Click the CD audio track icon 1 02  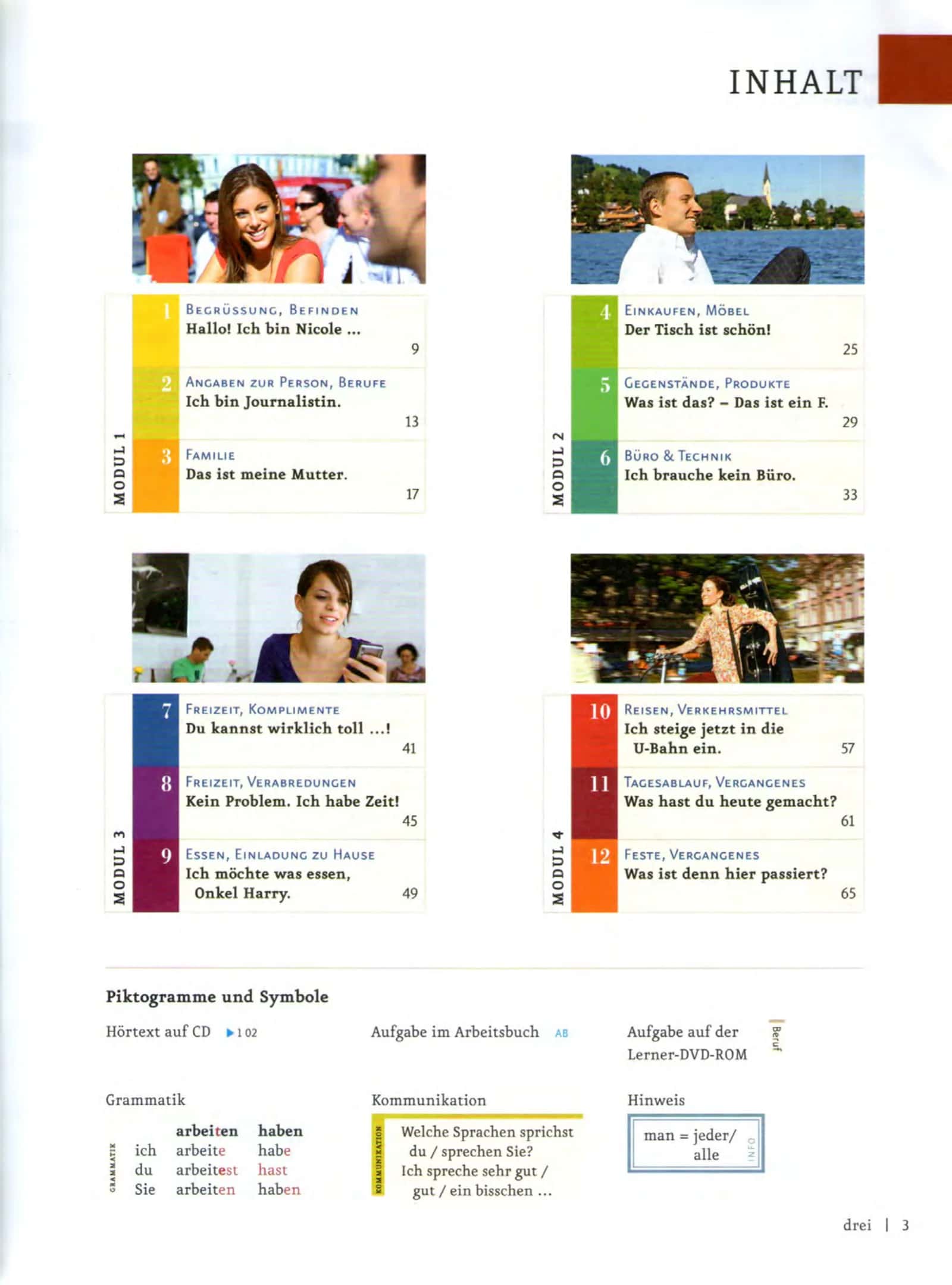(x=242, y=1033)
